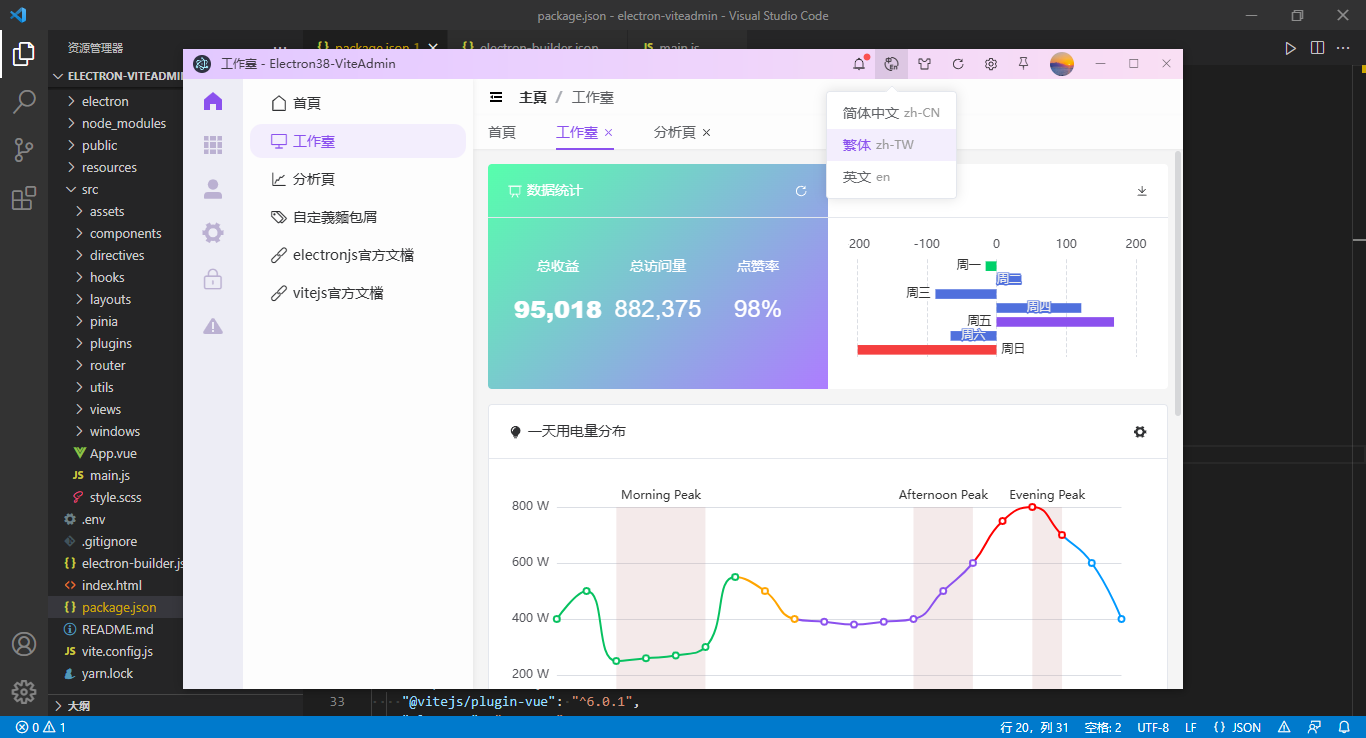Screen dimensions: 1366x738
Task: Download the bar chart via the download icon
Action: click(x=1141, y=190)
